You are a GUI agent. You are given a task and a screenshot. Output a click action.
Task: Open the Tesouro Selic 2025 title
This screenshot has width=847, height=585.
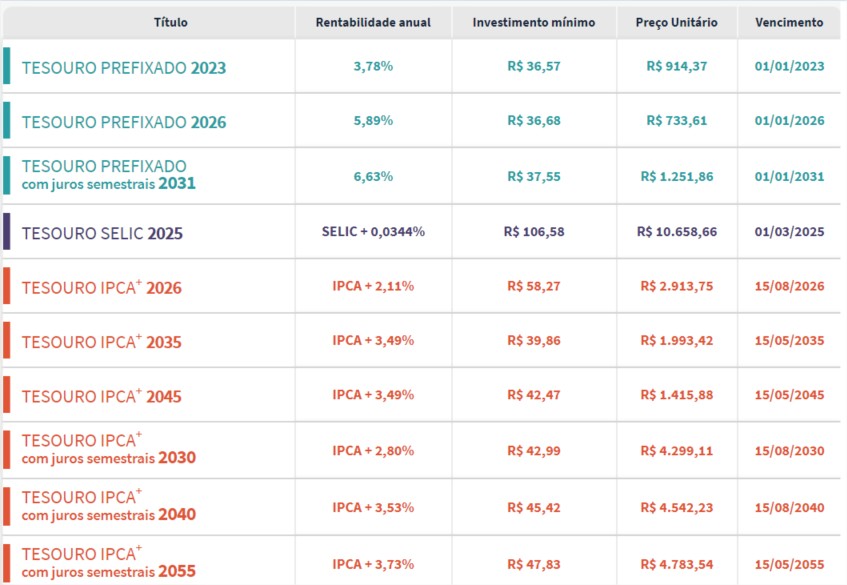point(102,233)
